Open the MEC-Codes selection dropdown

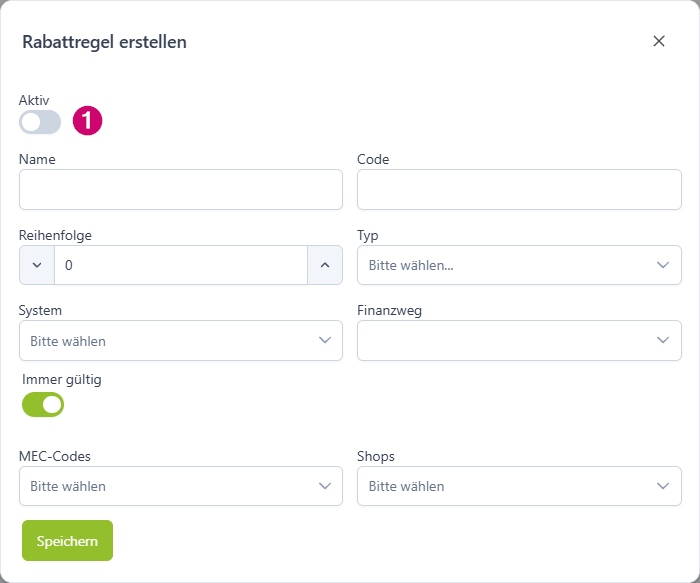tap(181, 486)
